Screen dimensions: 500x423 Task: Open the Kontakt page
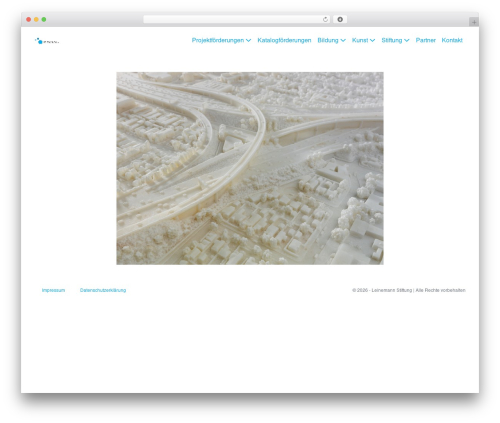[452, 40]
